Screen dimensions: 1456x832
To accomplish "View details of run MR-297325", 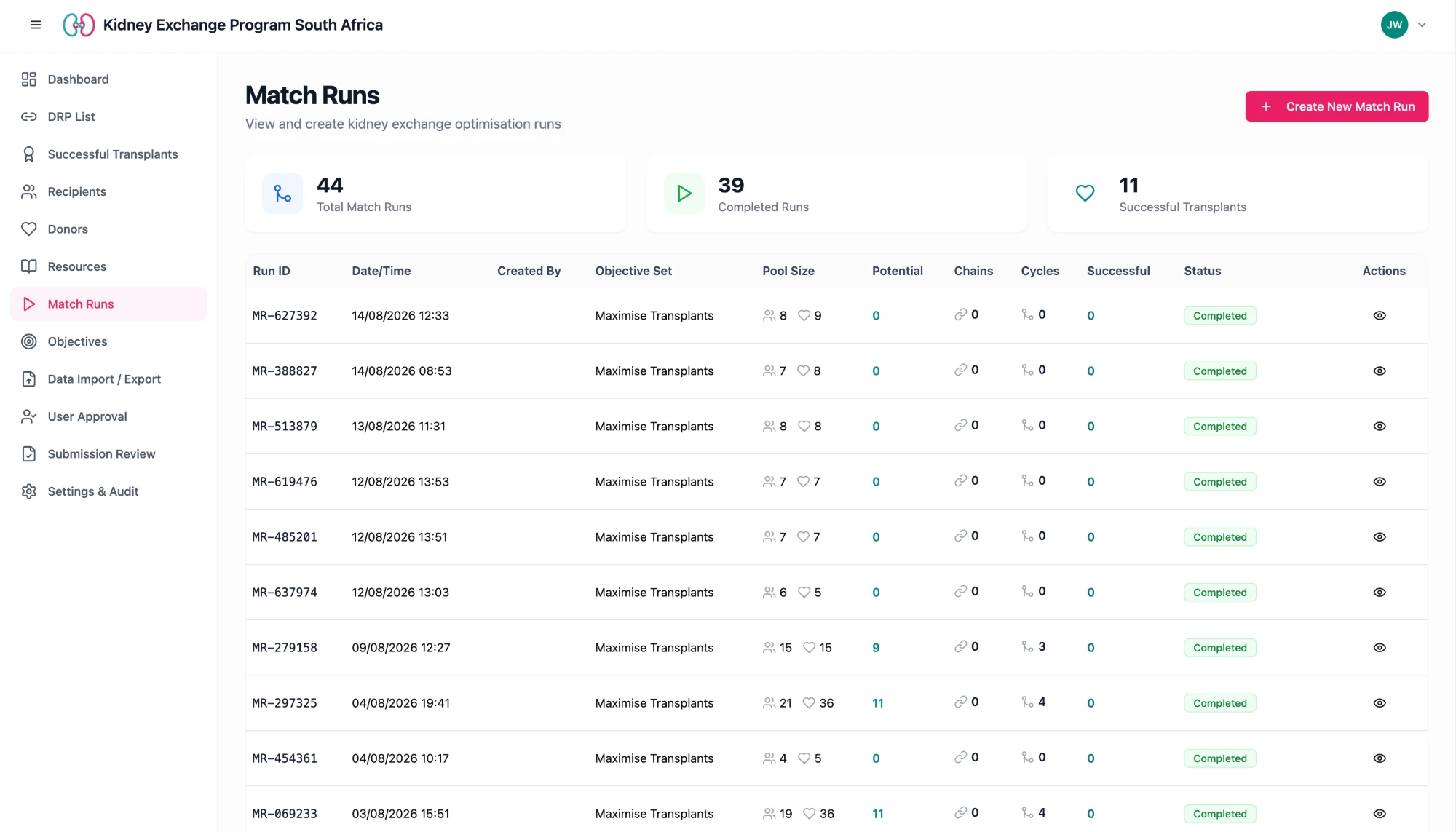I will tap(1379, 703).
